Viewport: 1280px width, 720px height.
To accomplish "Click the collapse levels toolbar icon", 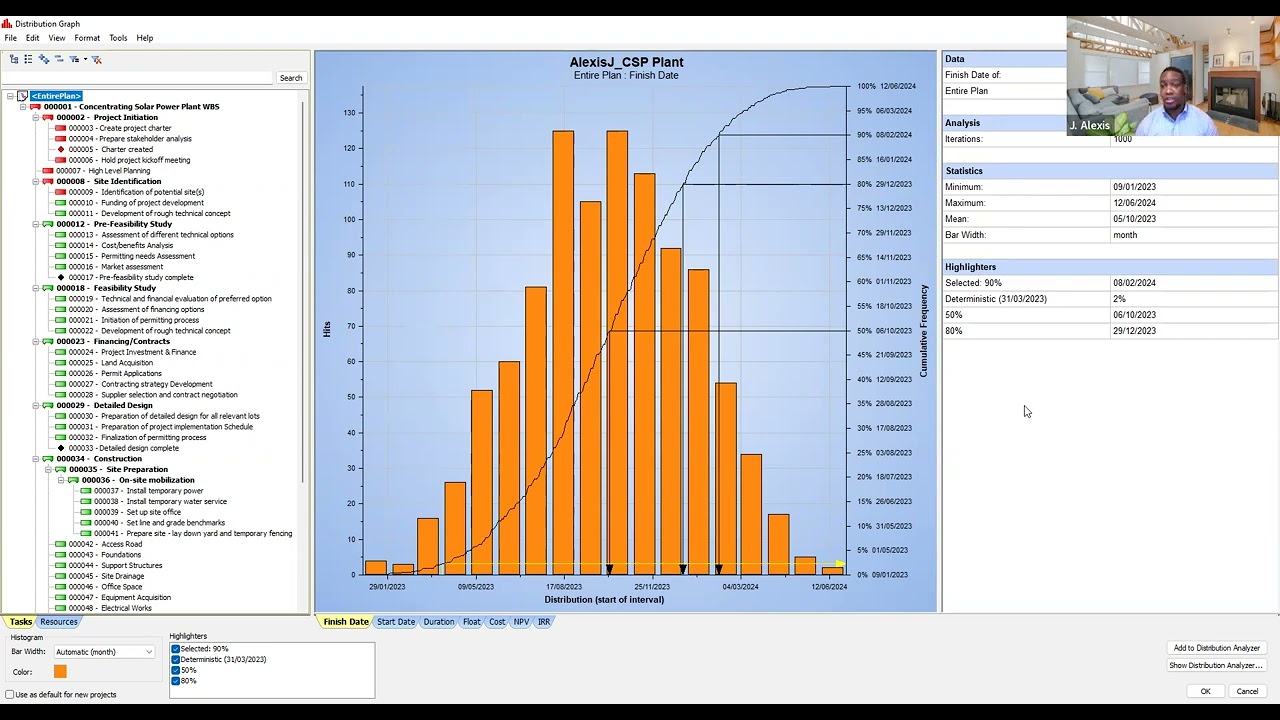I will pyautogui.click(x=59, y=59).
